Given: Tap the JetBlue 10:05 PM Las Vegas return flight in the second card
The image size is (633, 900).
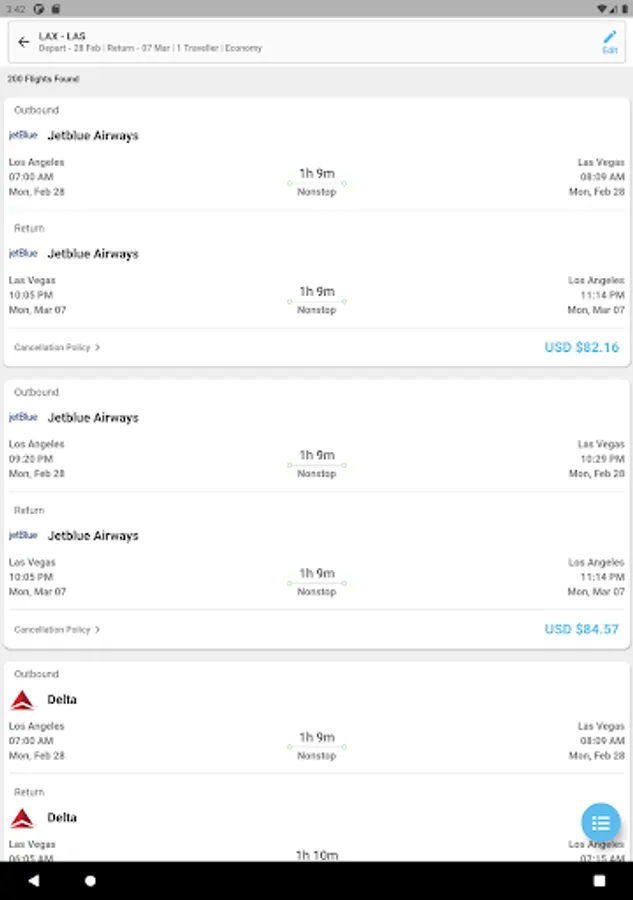Looking at the screenshot, I should [316, 577].
